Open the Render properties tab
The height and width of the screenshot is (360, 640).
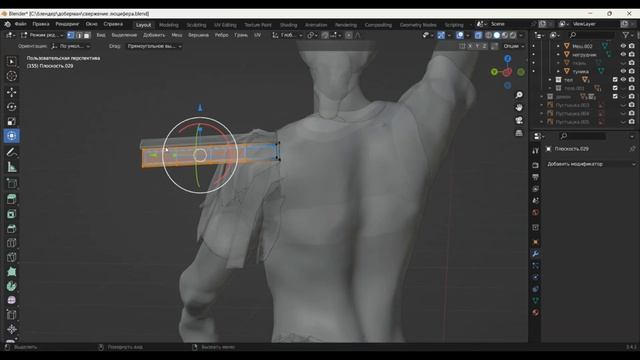pyautogui.click(x=536, y=165)
